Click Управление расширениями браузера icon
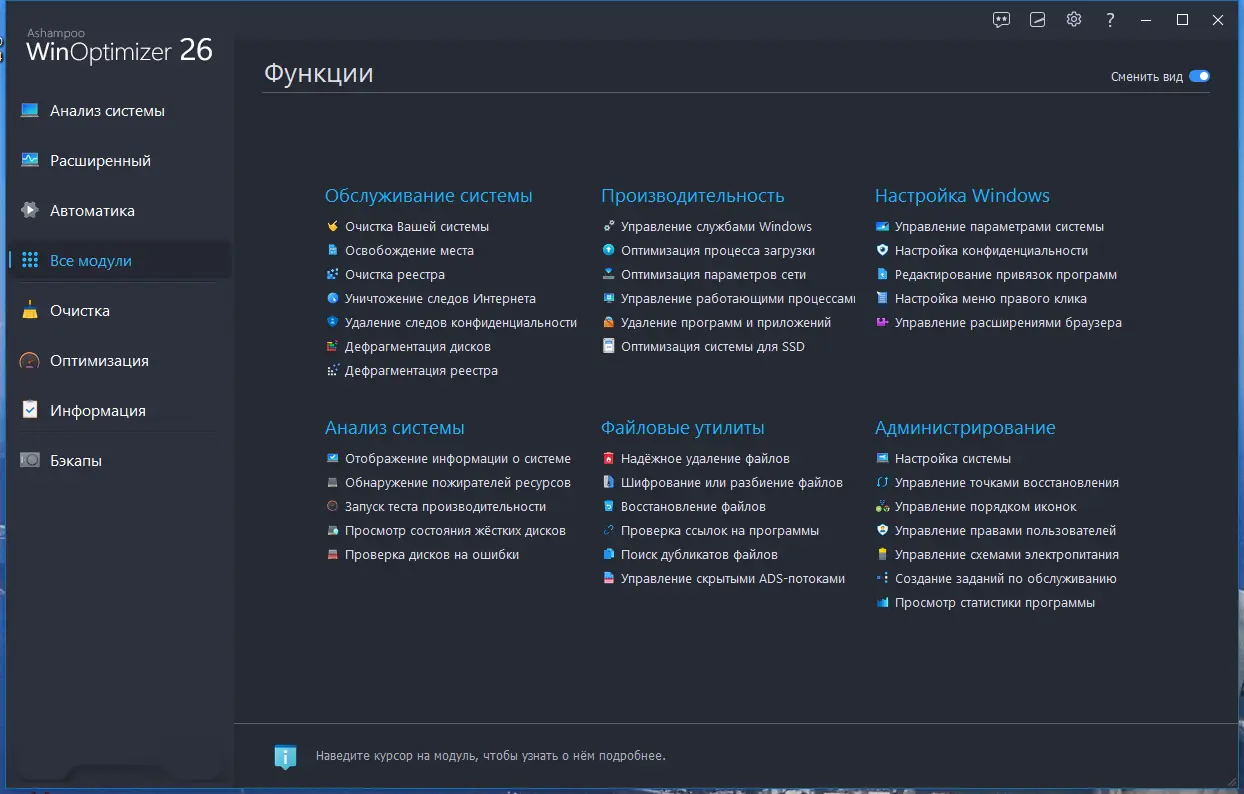The height and width of the screenshot is (794, 1244). pos(882,322)
